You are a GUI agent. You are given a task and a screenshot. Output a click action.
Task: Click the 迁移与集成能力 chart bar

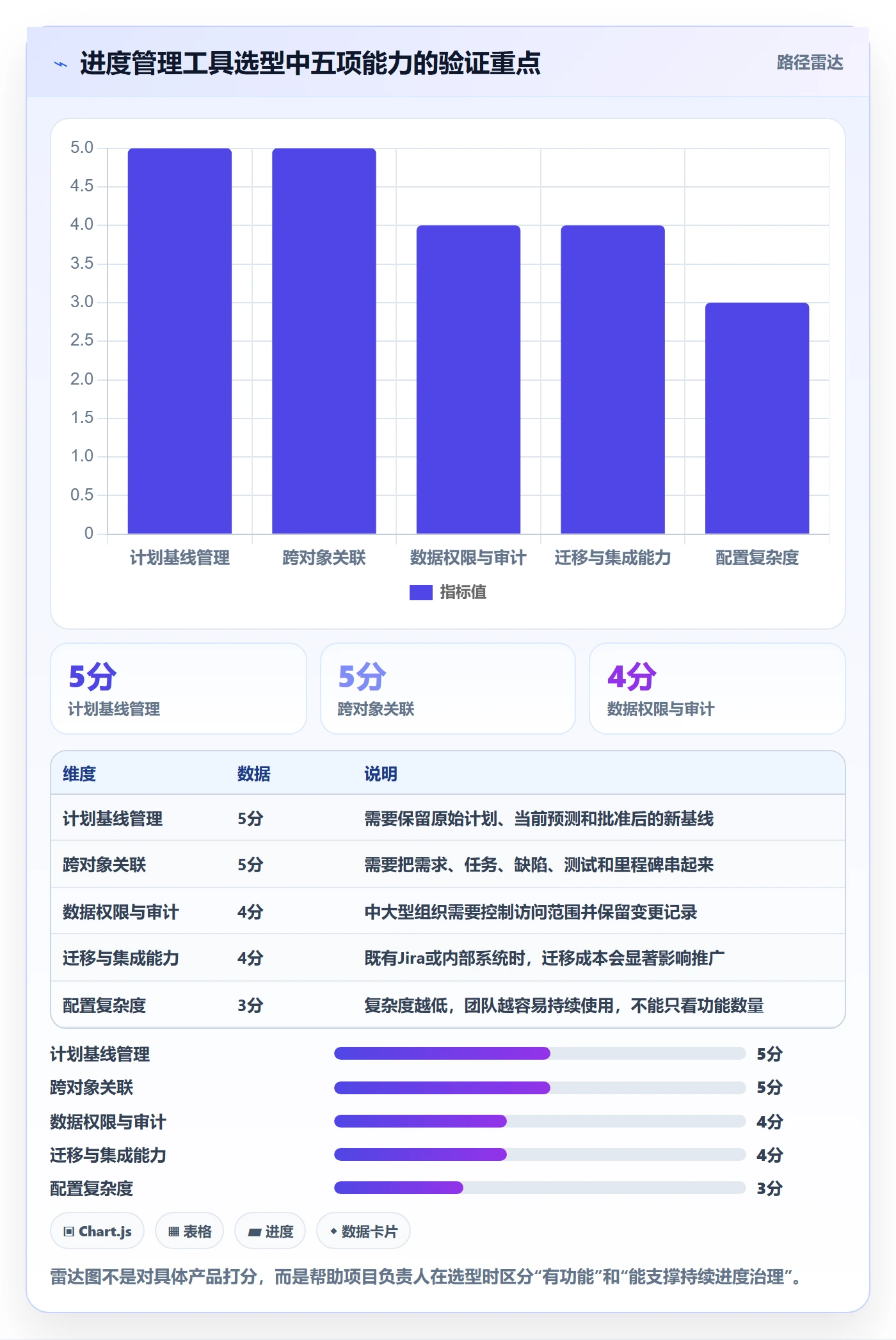tap(612, 379)
